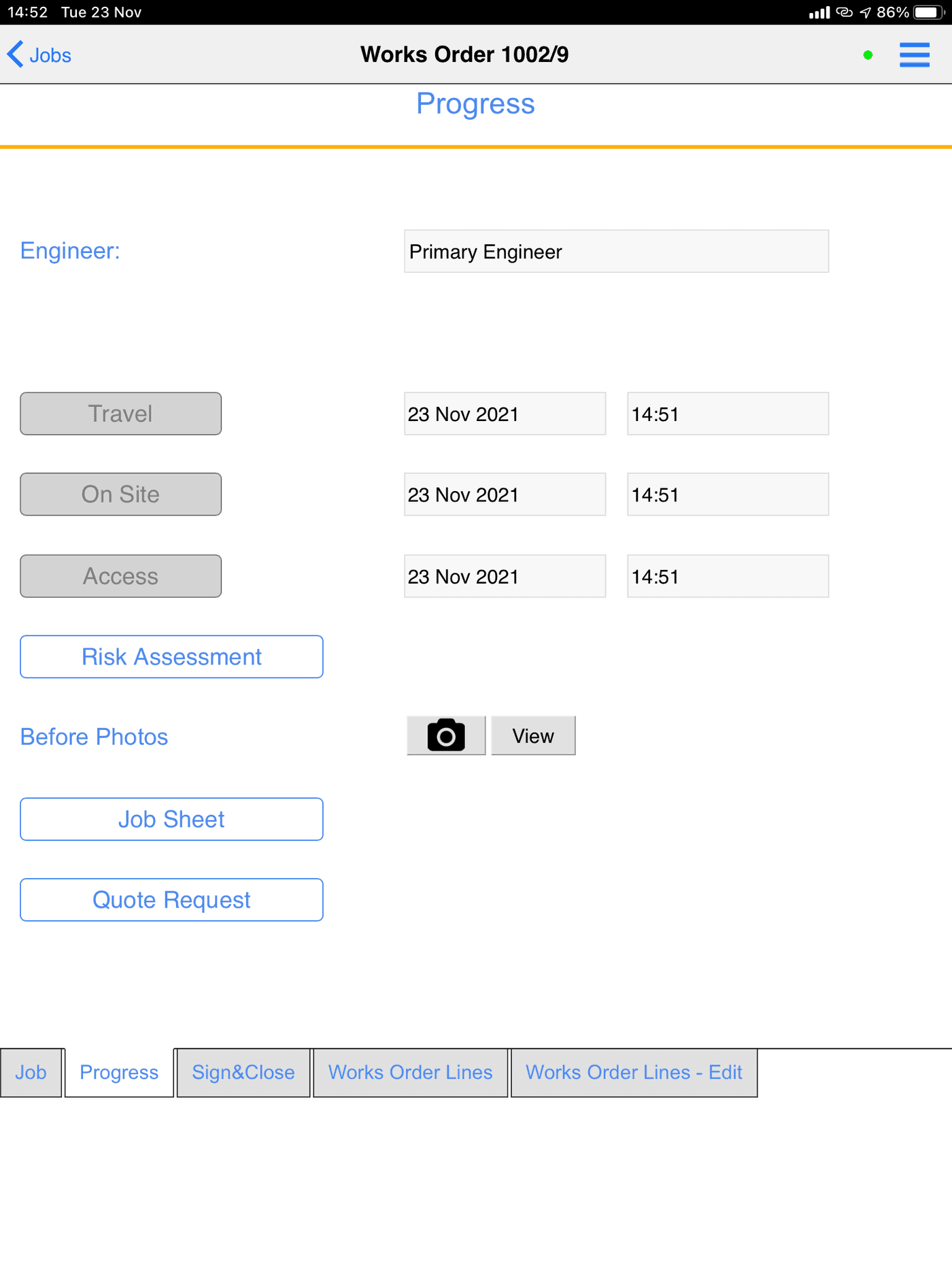The width and height of the screenshot is (952, 1270).
Task: Open the hamburger menu icon
Action: click(914, 54)
